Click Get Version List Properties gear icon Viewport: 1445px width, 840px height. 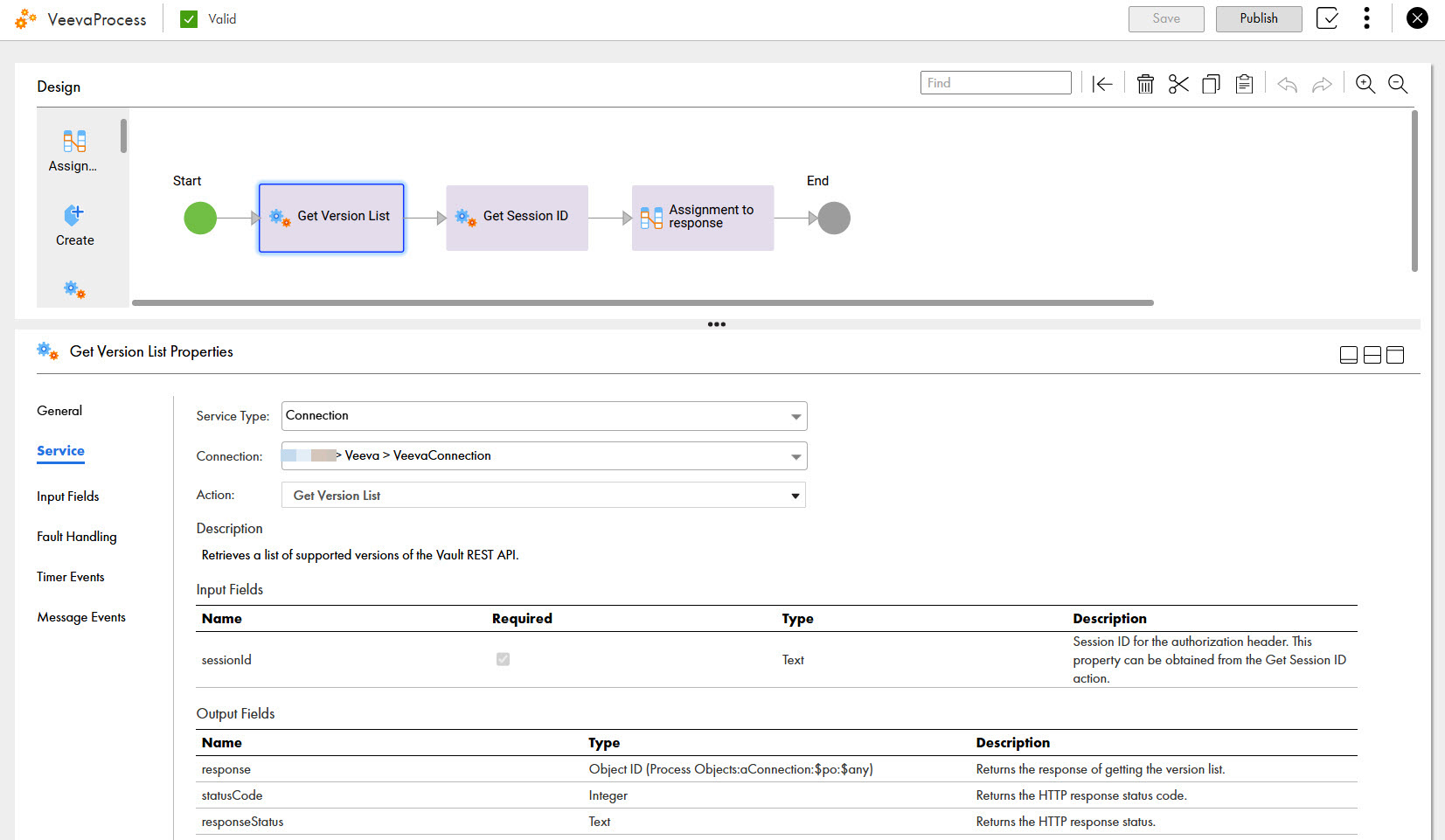pos(47,351)
